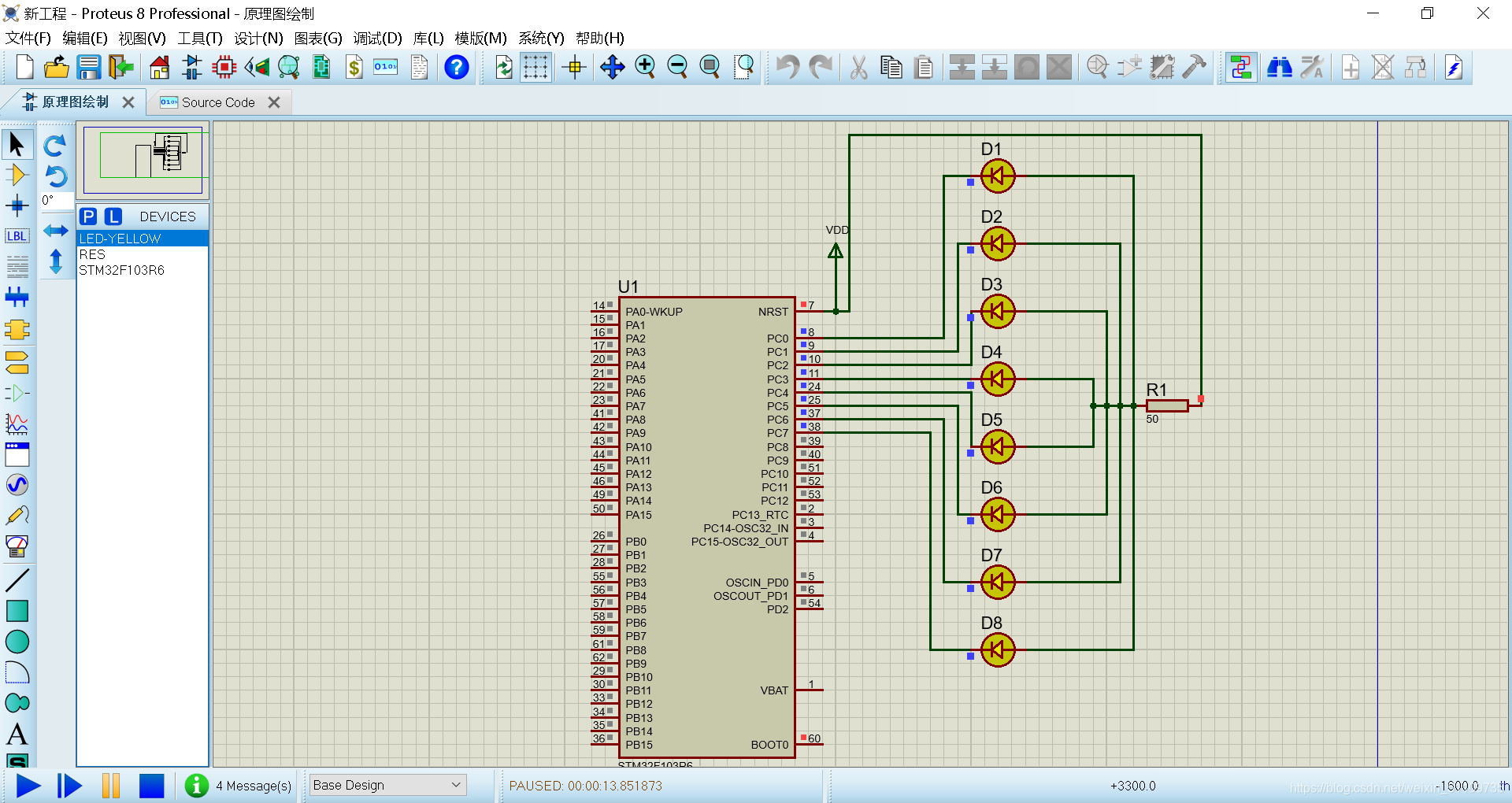The height and width of the screenshot is (803, 1512).
Task: Open the Base Design dropdown
Action: click(387, 785)
